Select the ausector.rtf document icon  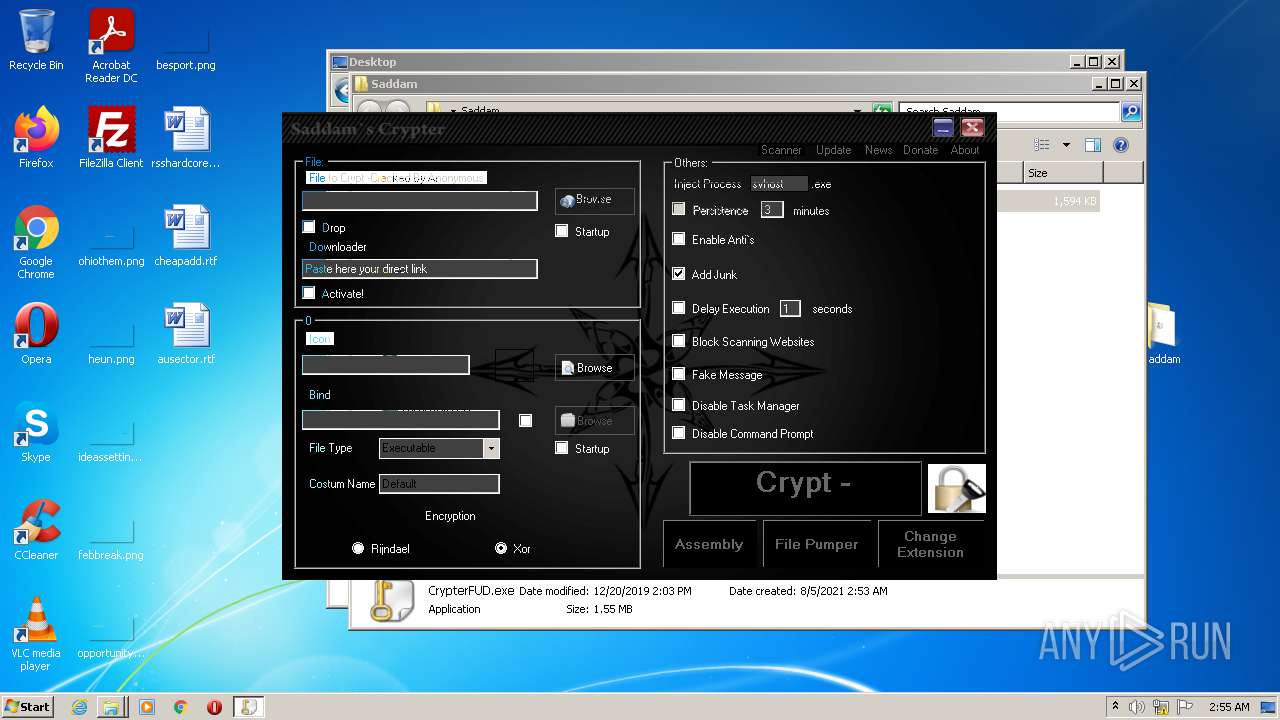click(186, 334)
